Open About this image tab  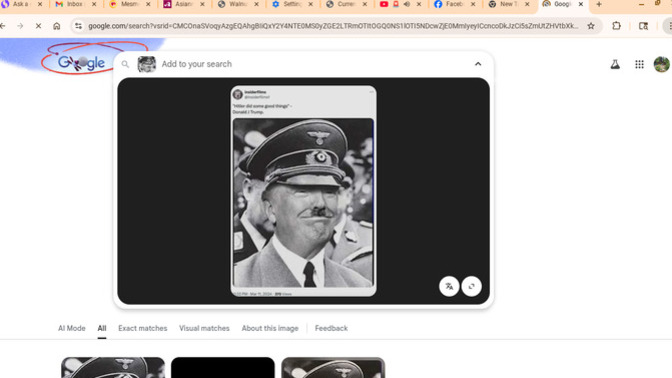pos(270,328)
